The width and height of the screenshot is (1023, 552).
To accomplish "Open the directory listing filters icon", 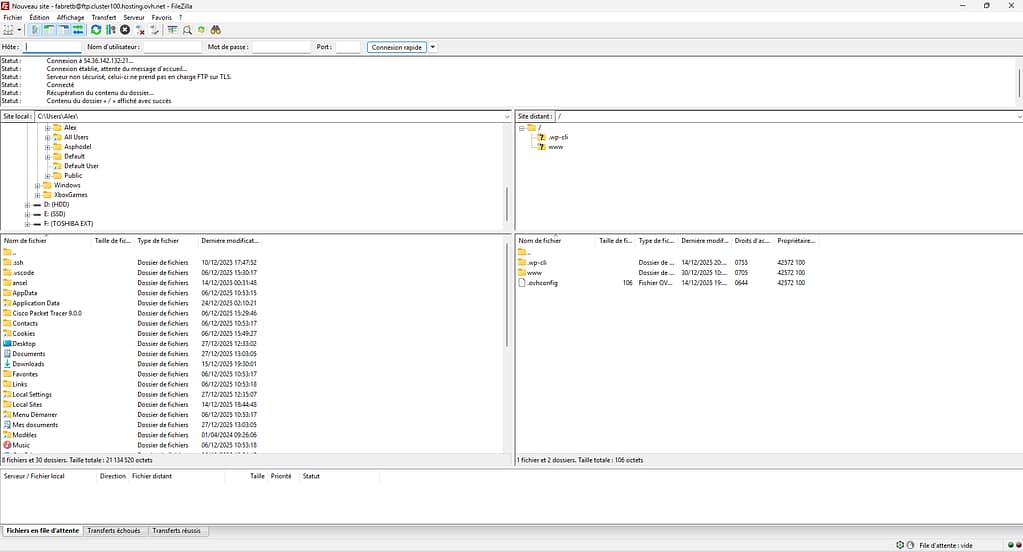I will (172, 30).
